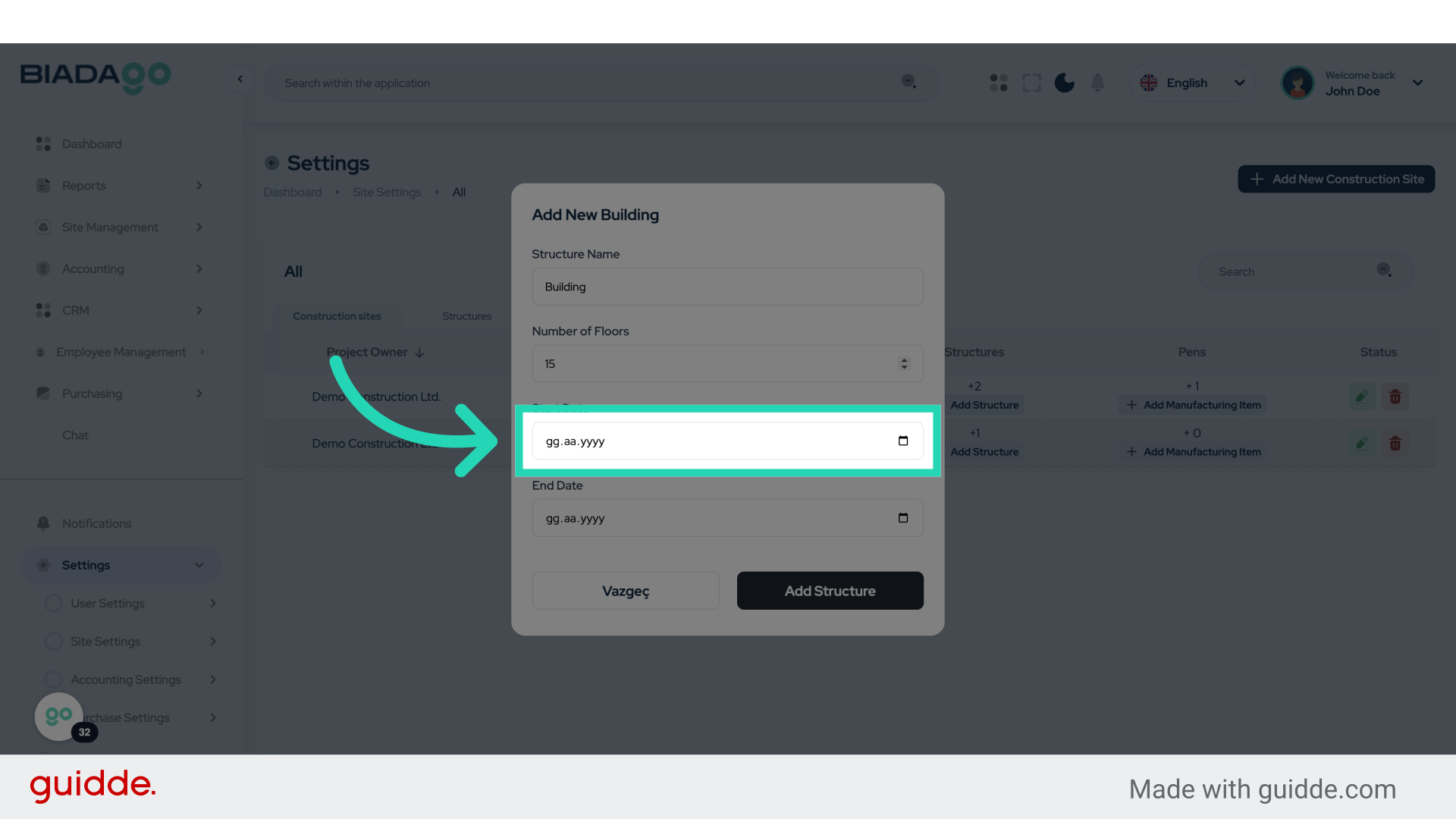Click the Reports document icon in sidebar
Image resolution: width=1456 pixels, height=819 pixels.
[x=42, y=185]
